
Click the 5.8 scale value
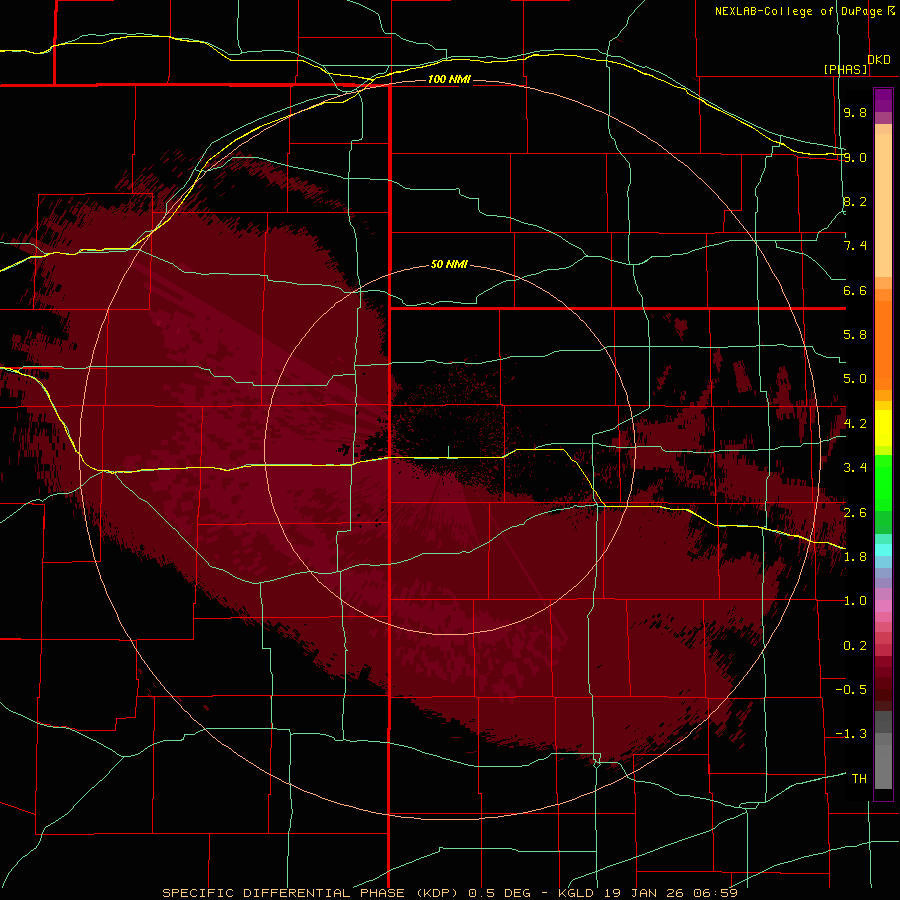click(x=855, y=335)
